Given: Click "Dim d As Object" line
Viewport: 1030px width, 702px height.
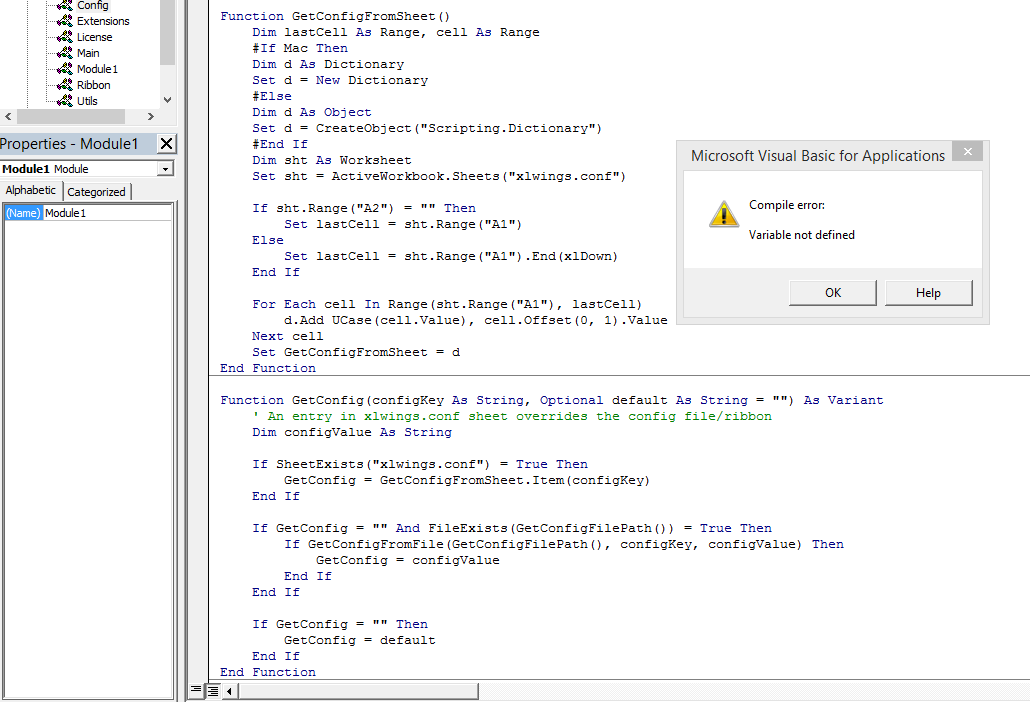Looking at the screenshot, I should 312,112.
